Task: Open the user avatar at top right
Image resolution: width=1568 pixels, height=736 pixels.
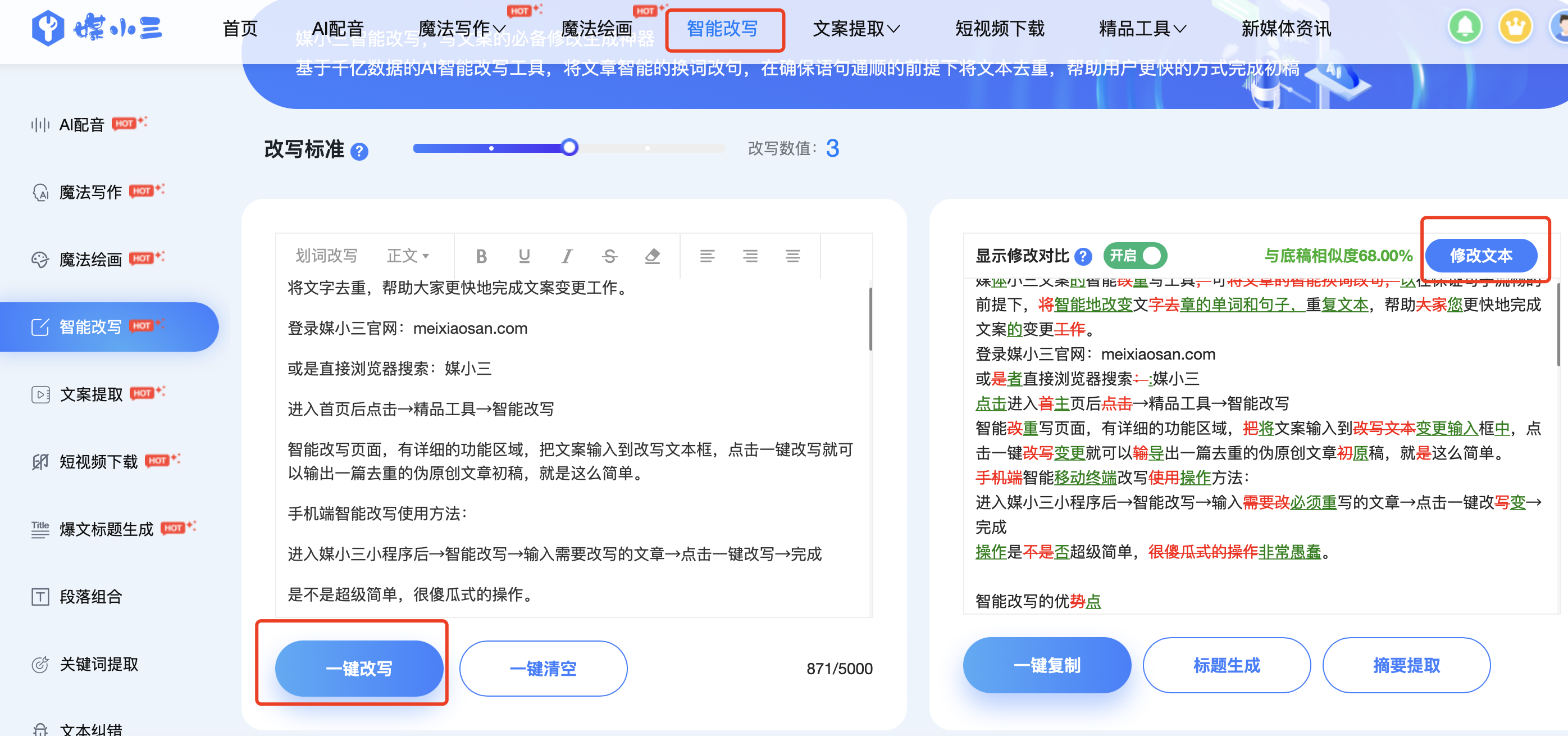Action: pyautogui.click(x=1560, y=27)
